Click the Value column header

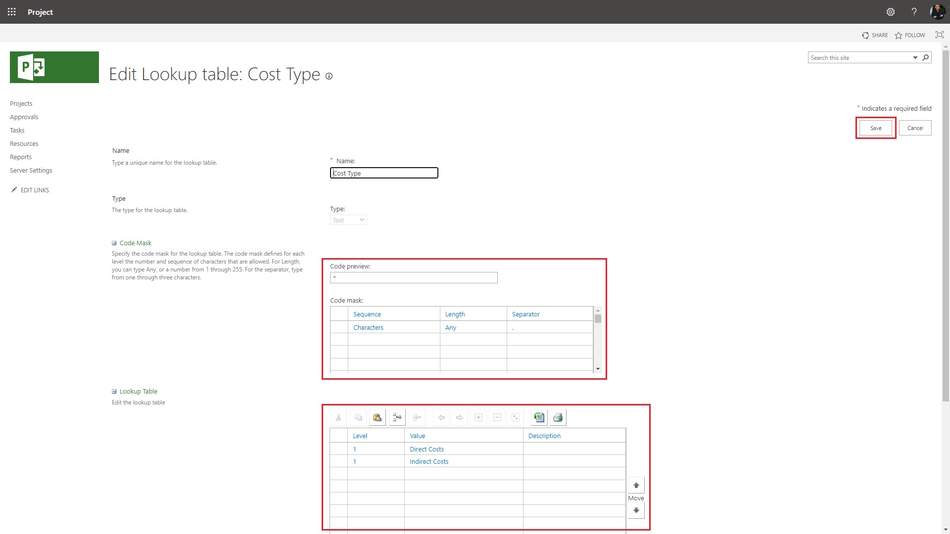tap(463, 436)
